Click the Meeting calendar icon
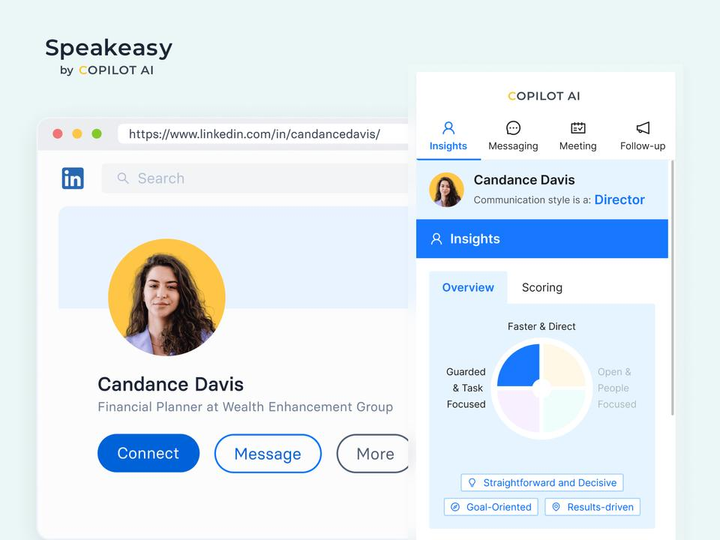 point(578,128)
